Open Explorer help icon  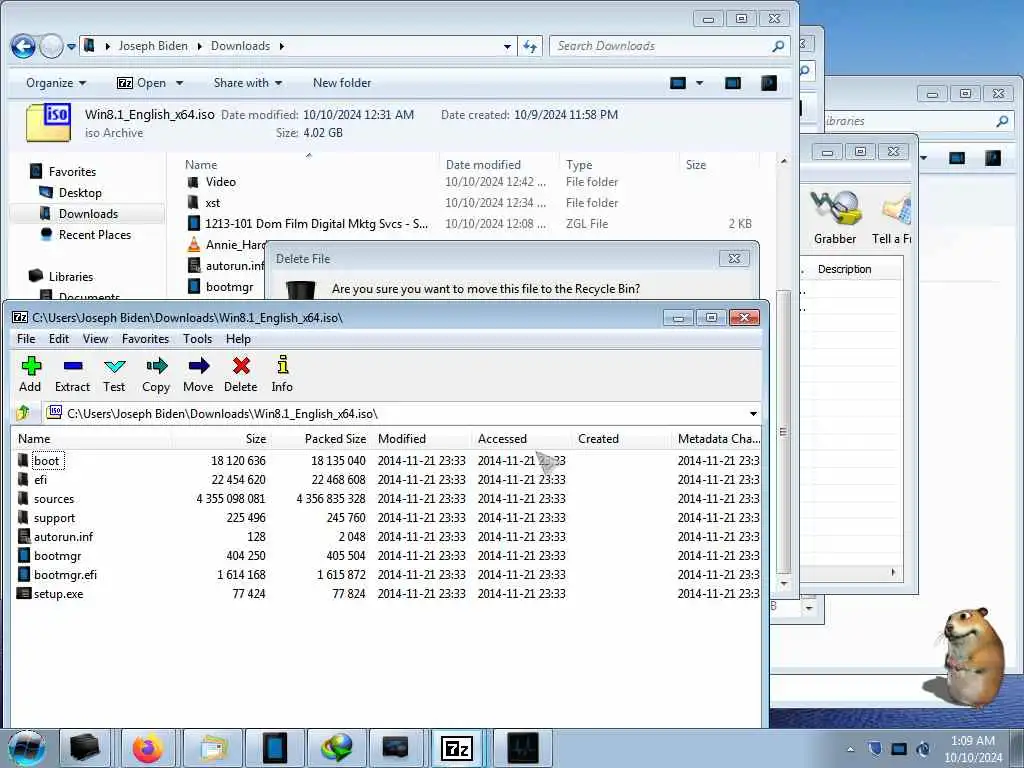click(x=769, y=83)
